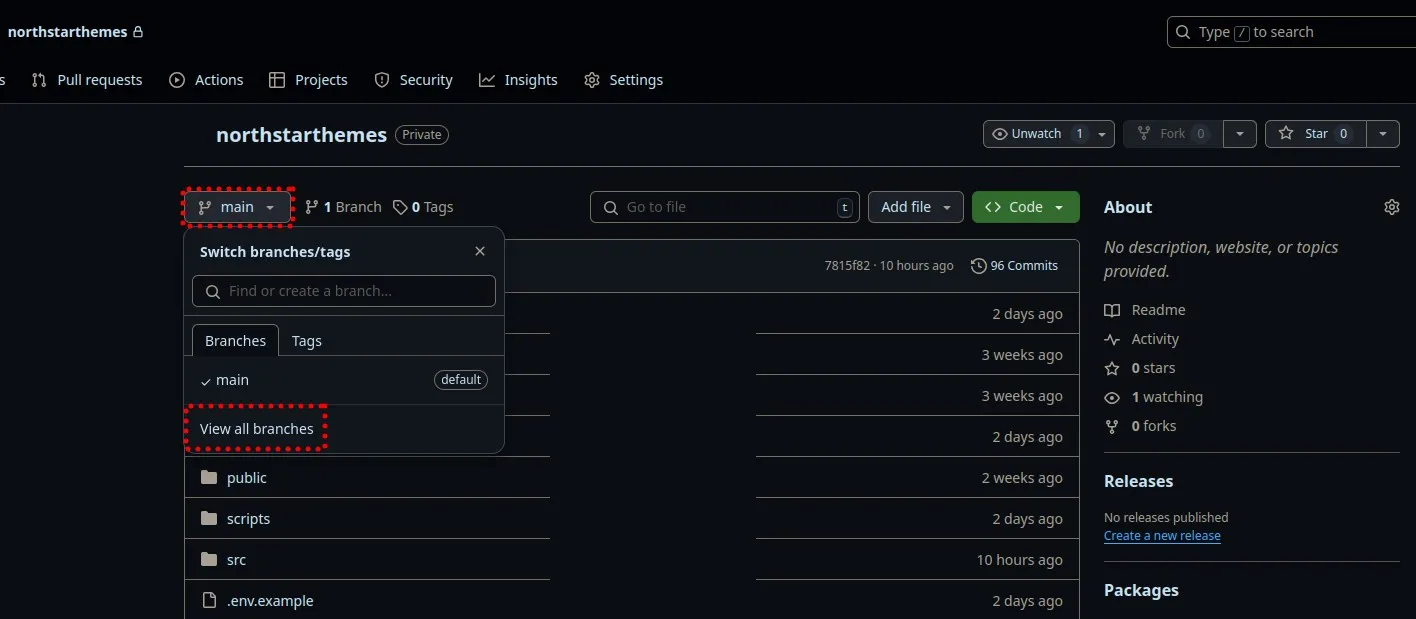
Task: Open the Insights tab
Action: [518, 80]
